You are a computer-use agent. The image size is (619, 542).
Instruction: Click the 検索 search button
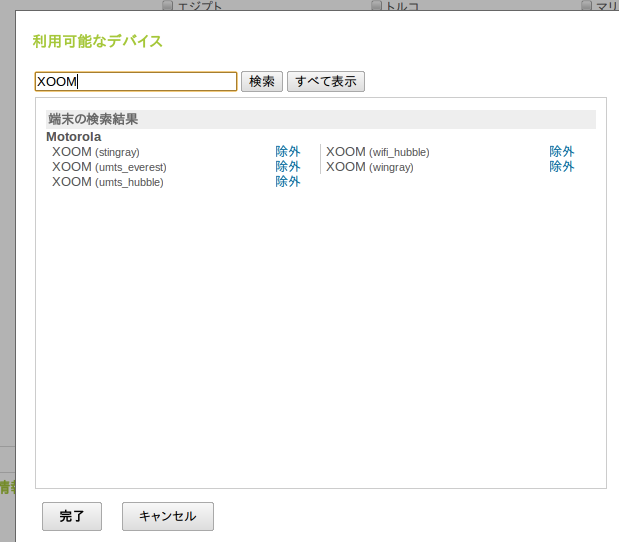(x=262, y=81)
